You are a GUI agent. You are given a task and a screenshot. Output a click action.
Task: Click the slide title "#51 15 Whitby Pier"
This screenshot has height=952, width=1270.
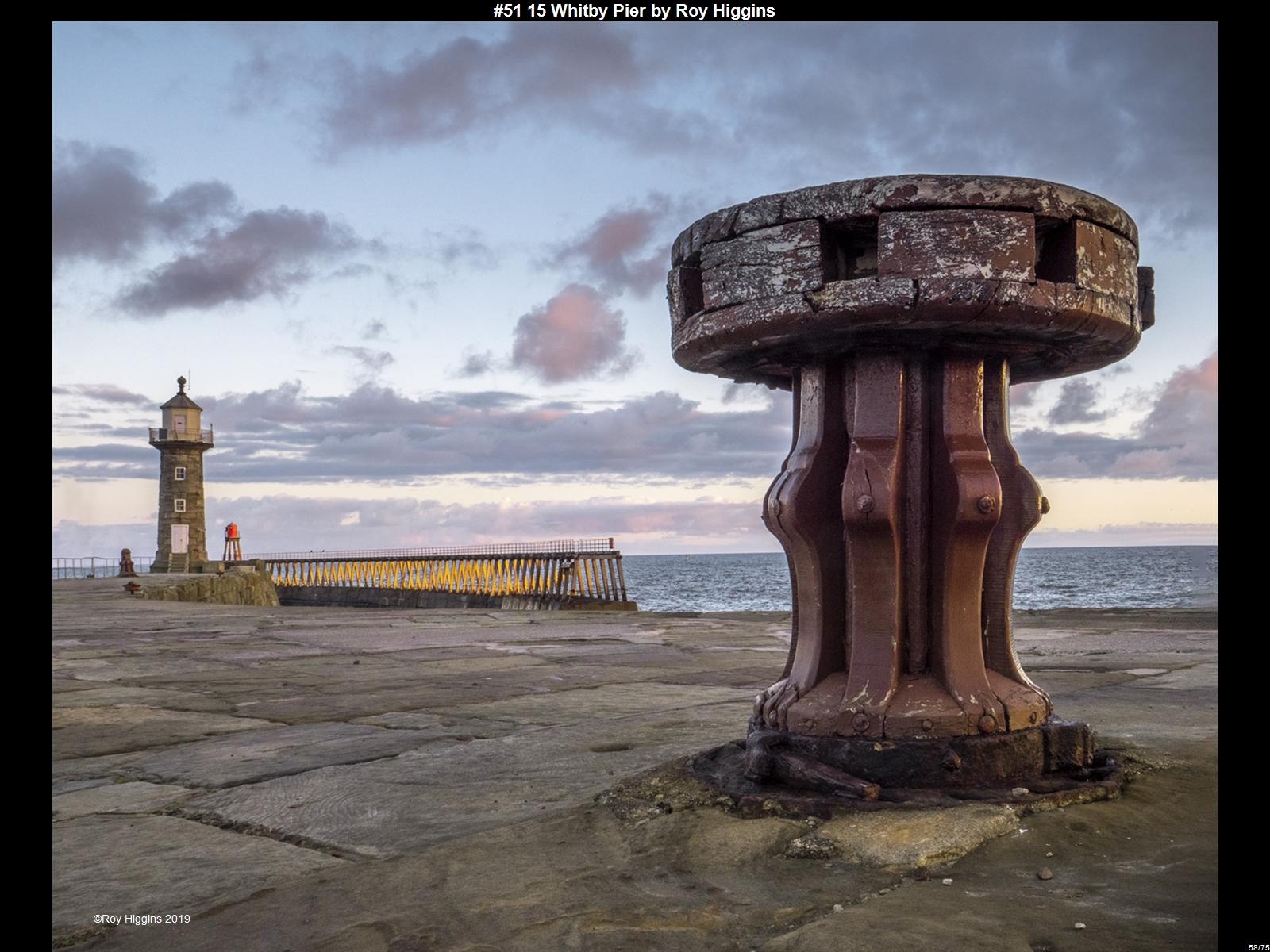pyautogui.click(x=633, y=10)
